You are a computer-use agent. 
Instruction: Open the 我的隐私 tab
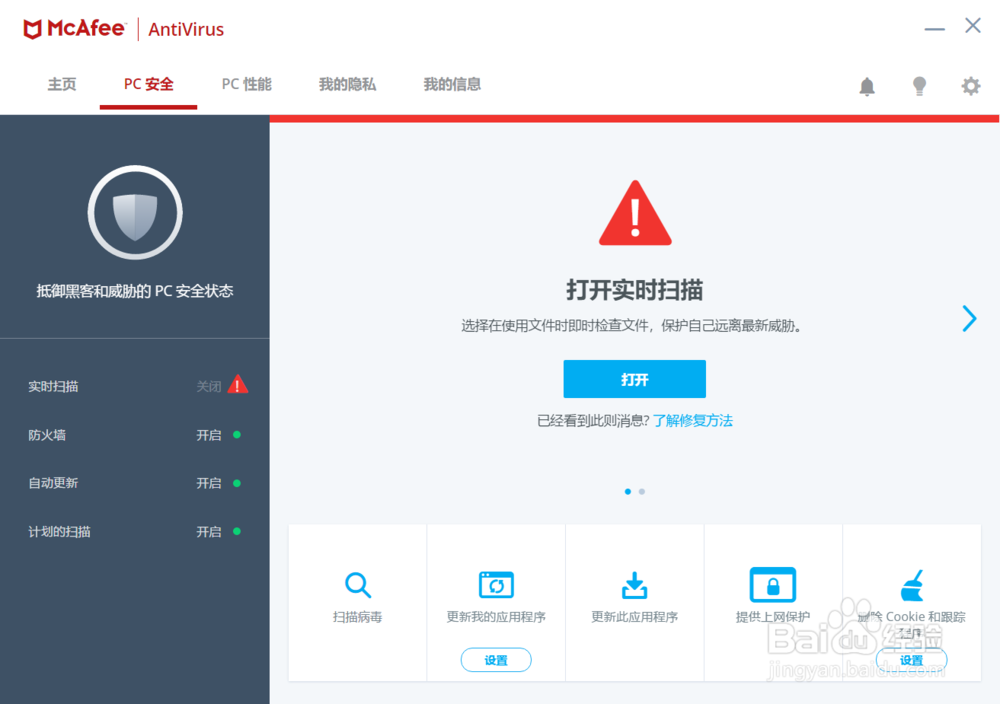pyautogui.click(x=347, y=84)
